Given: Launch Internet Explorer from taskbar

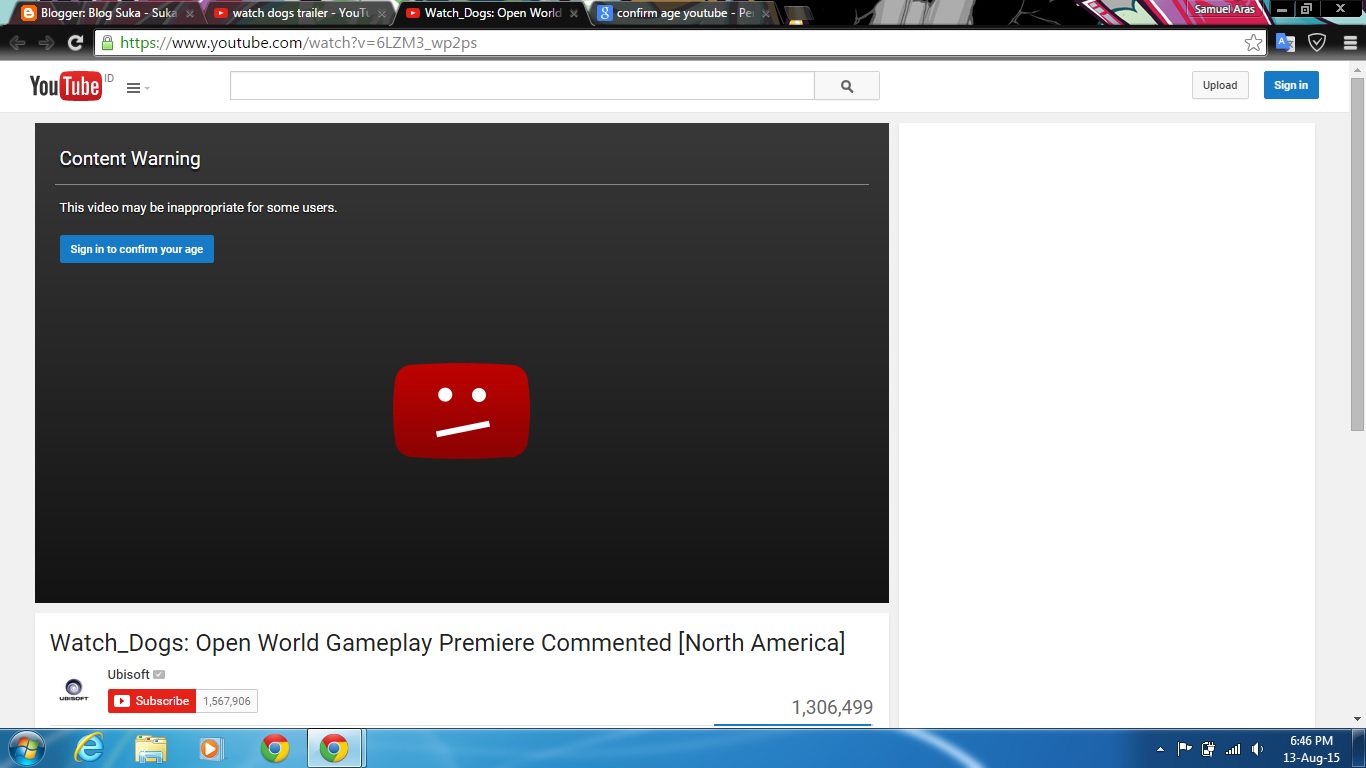Looking at the screenshot, I should [89, 748].
